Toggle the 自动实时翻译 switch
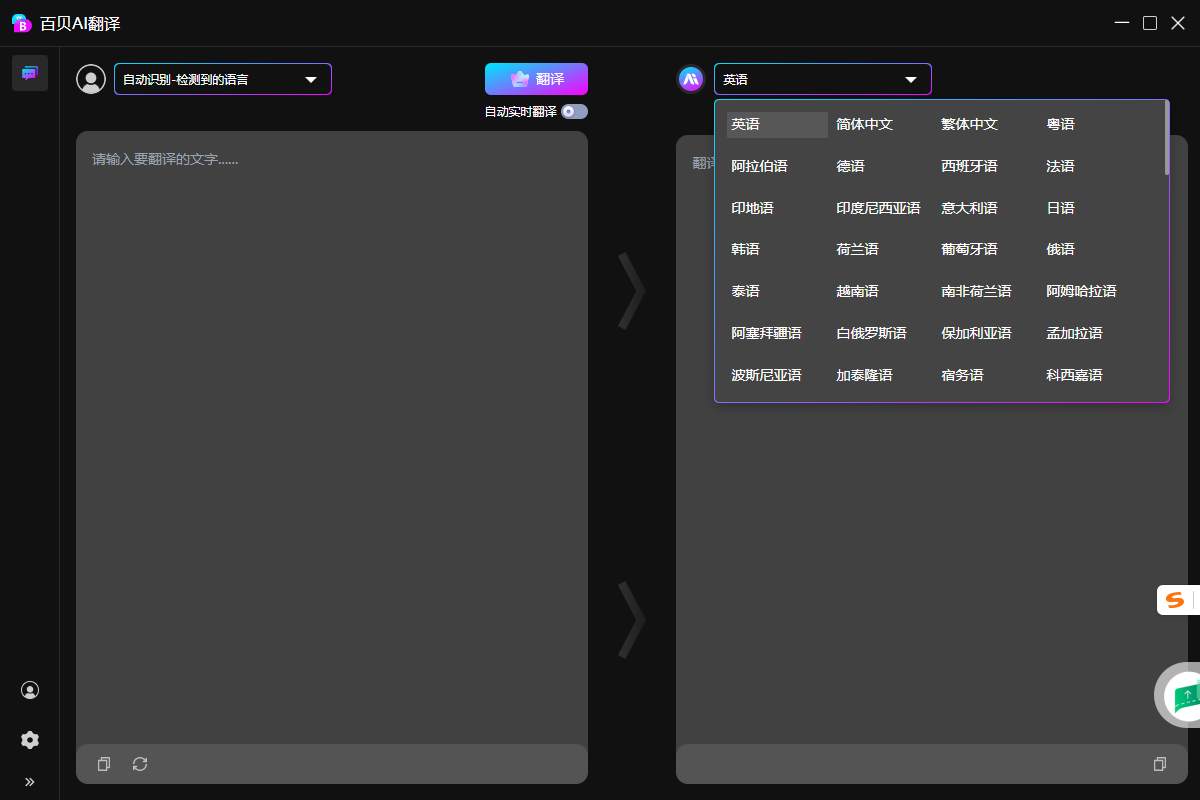 (574, 112)
